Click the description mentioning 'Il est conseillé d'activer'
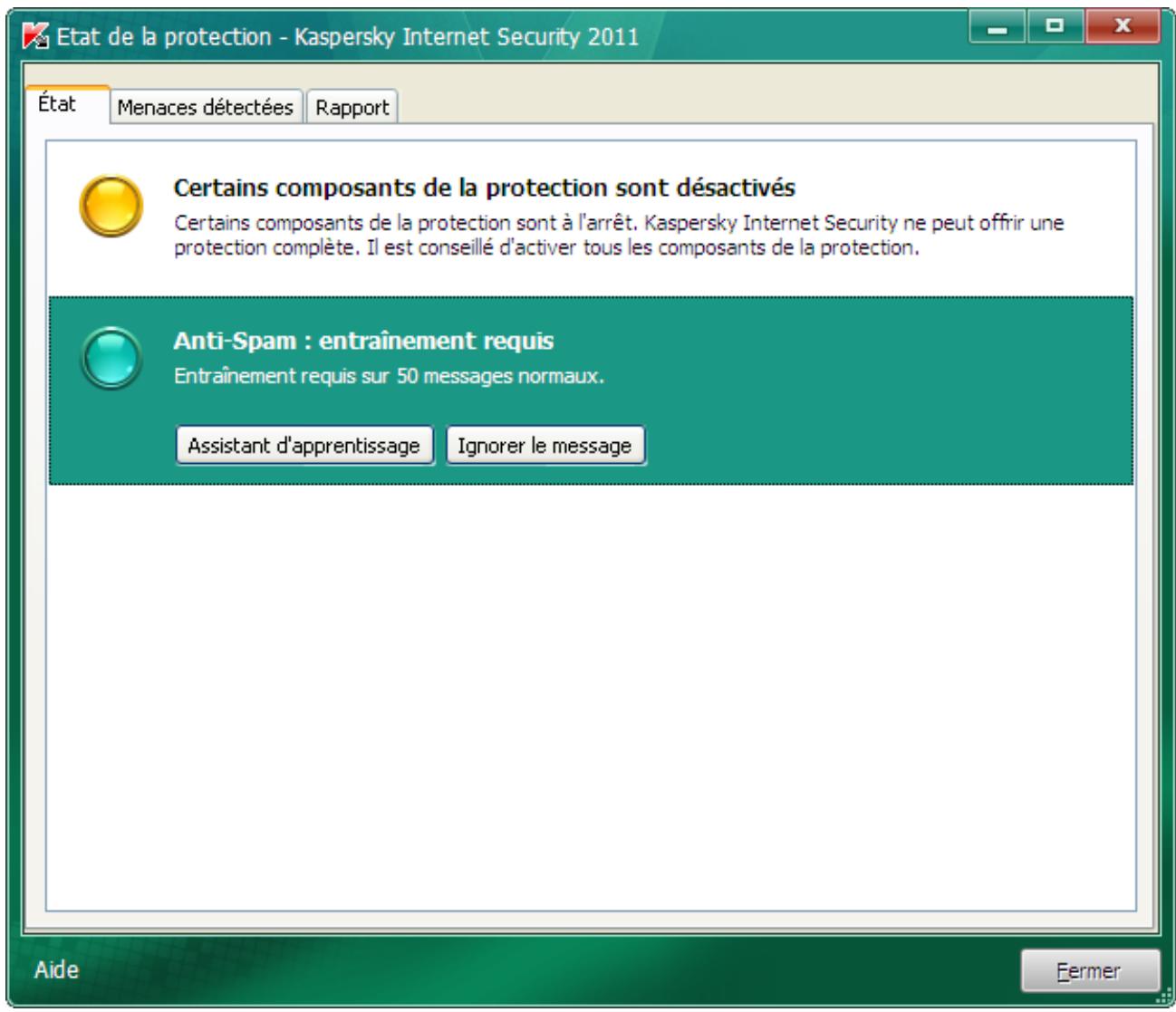The image size is (1176, 1012). pos(619,235)
